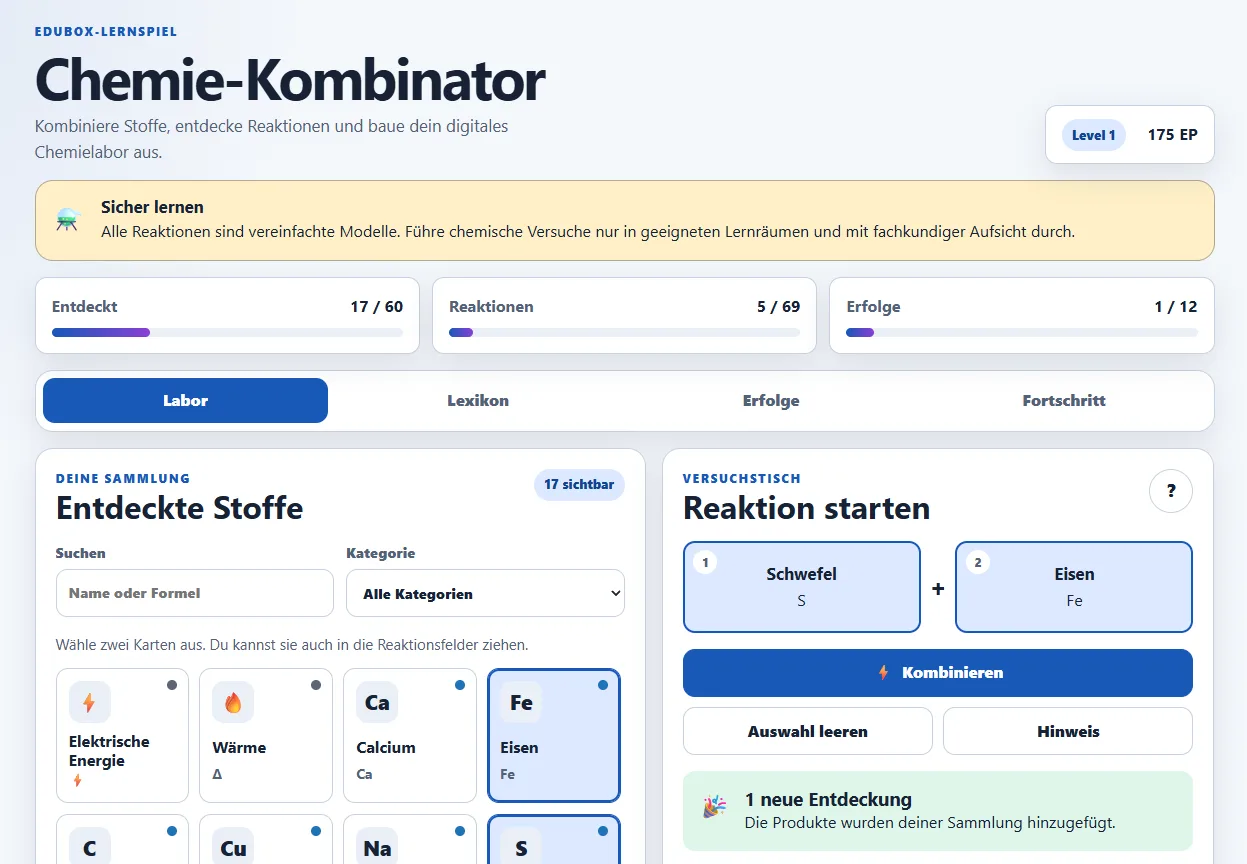Click the Entdeckte Stoffe heading
This screenshot has height=864, width=1247.
pos(179,508)
